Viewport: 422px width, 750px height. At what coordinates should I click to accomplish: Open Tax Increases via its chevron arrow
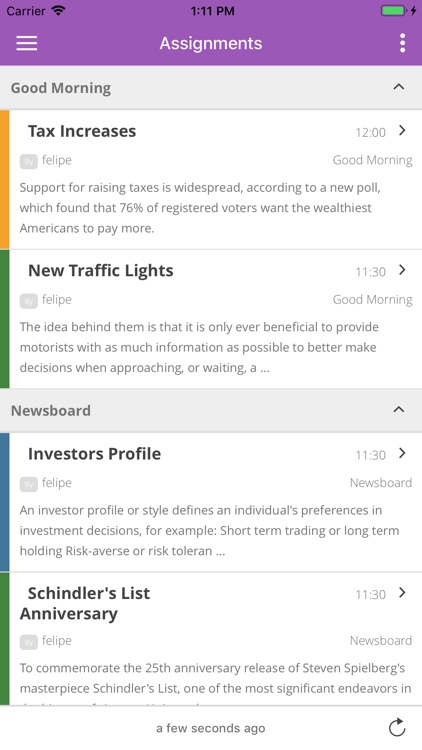click(402, 130)
